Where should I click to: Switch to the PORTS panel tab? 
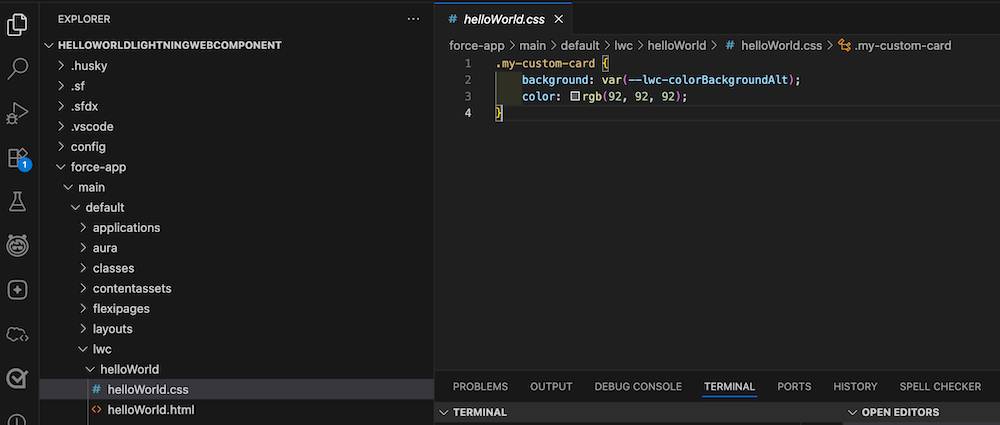[x=794, y=387]
